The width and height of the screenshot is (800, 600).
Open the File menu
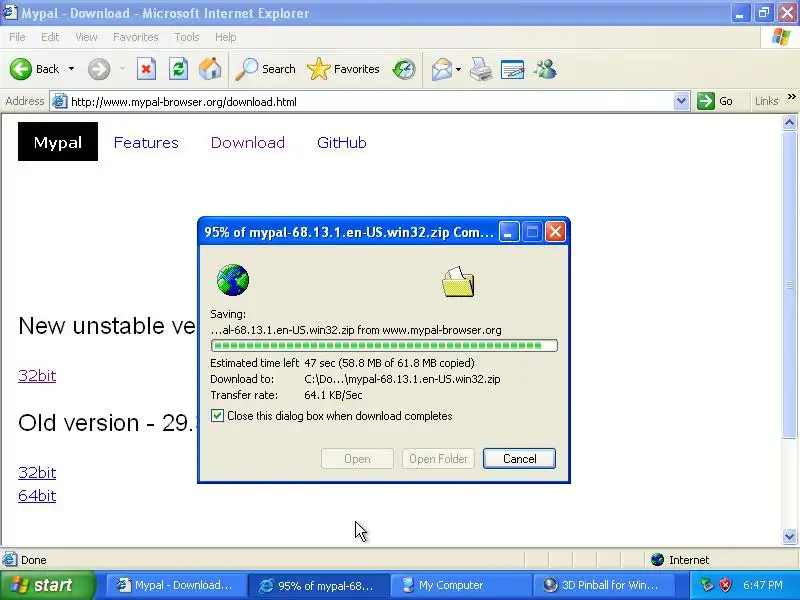(17, 37)
